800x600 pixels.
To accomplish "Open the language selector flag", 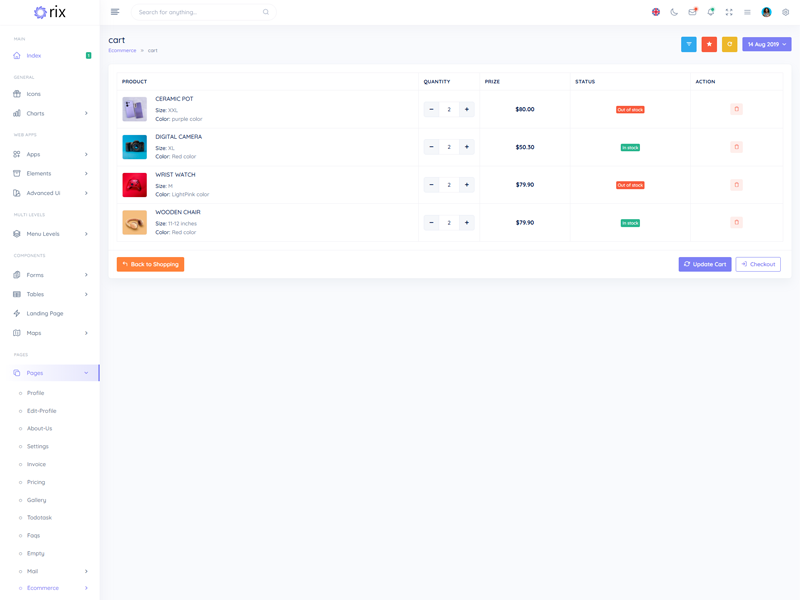I will [x=656, y=12].
